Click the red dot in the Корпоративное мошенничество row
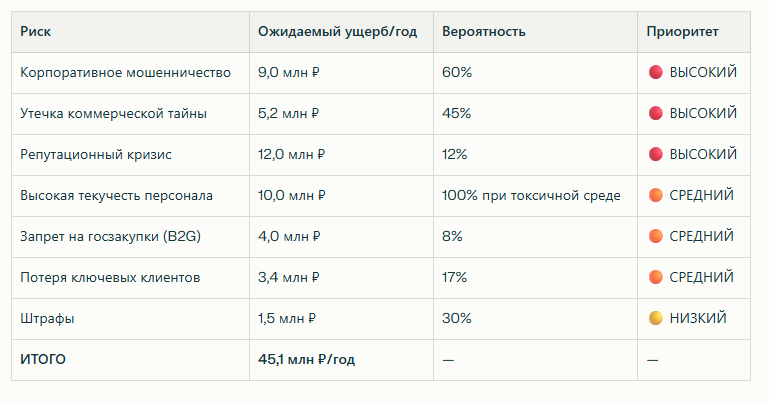Image resolution: width=769 pixels, height=402 pixels. tap(656, 73)
